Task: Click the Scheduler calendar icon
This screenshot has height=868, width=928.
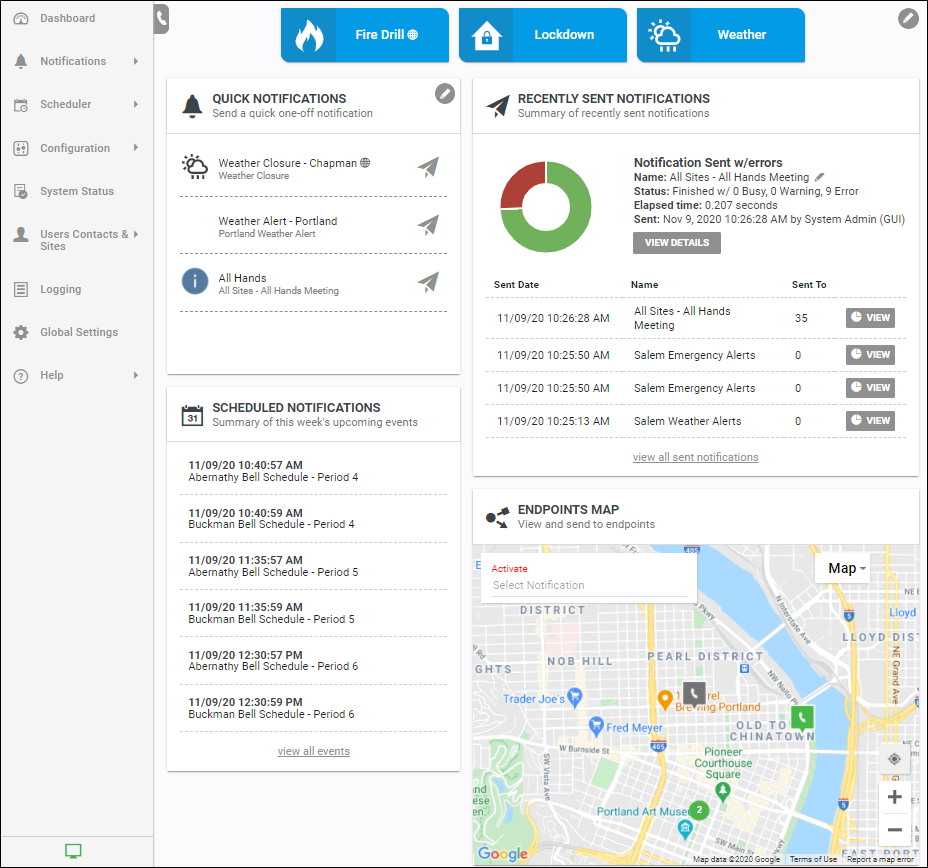Action: click(x=21, y=105)
